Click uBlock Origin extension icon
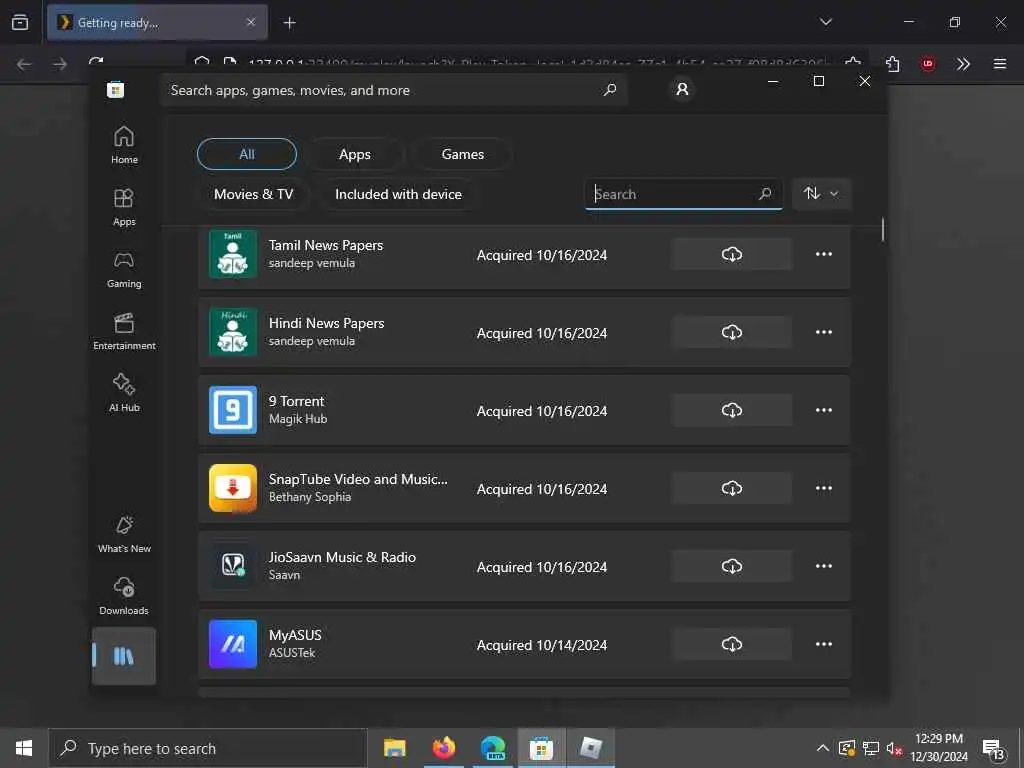 pos(927,64)
